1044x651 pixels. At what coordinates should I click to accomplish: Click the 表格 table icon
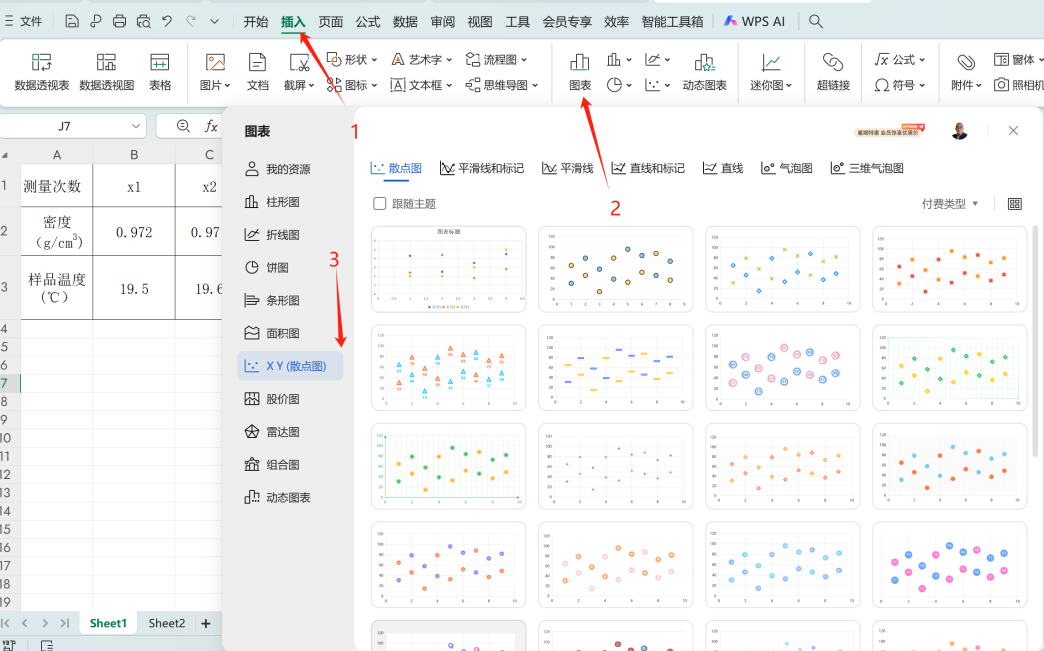point(159,72)
